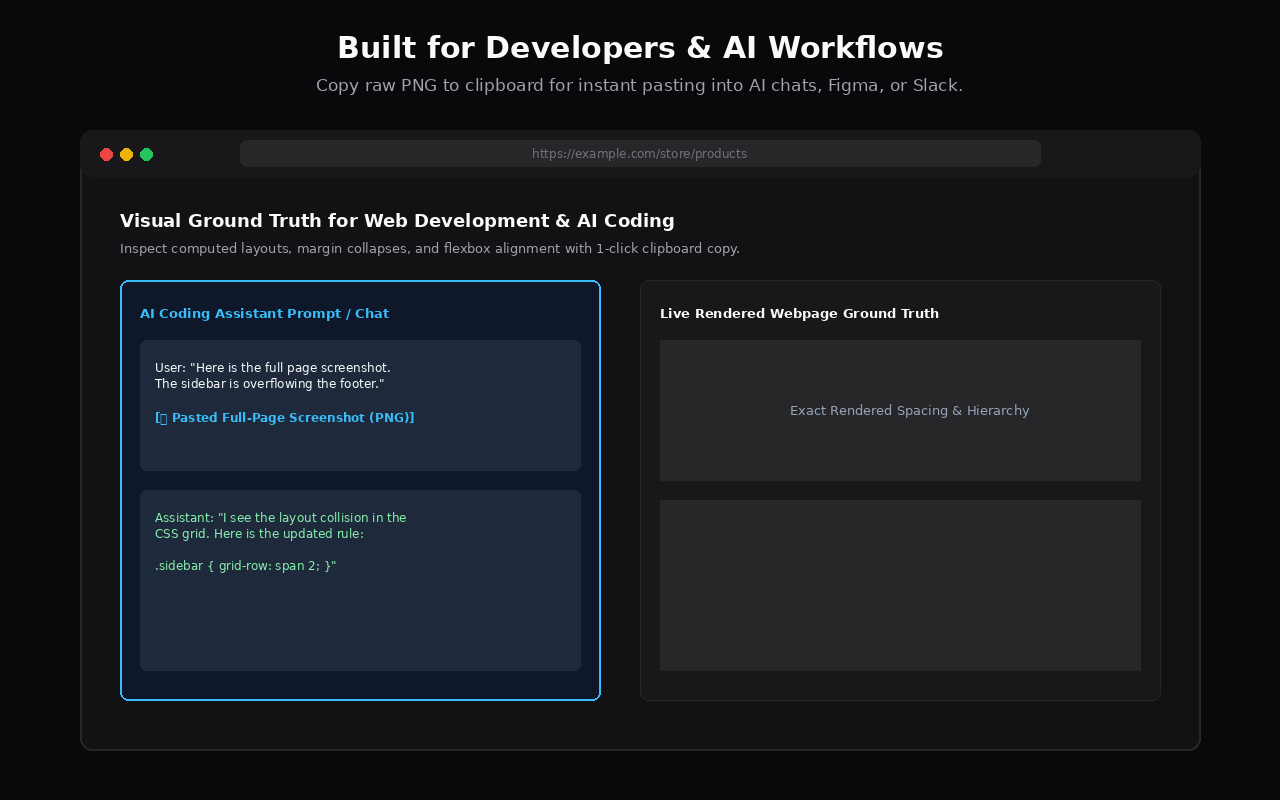Click the red close dot in mock browser

[106, 154]
